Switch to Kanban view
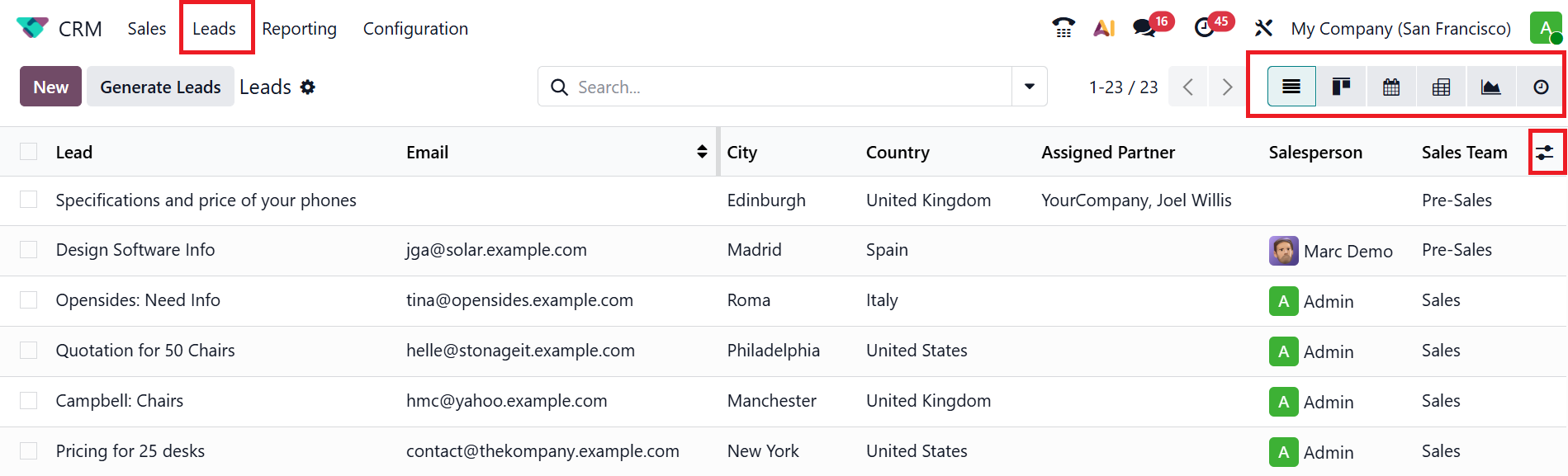 (x=1341, y=87)
